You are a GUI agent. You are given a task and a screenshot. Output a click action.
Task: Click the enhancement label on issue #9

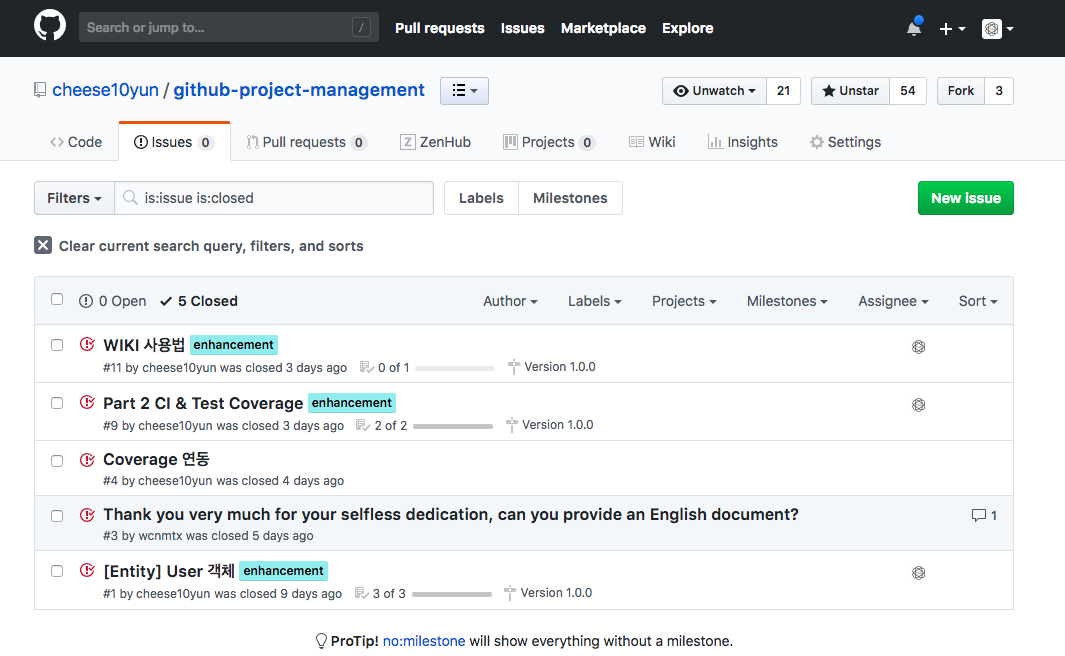point(351,403)
